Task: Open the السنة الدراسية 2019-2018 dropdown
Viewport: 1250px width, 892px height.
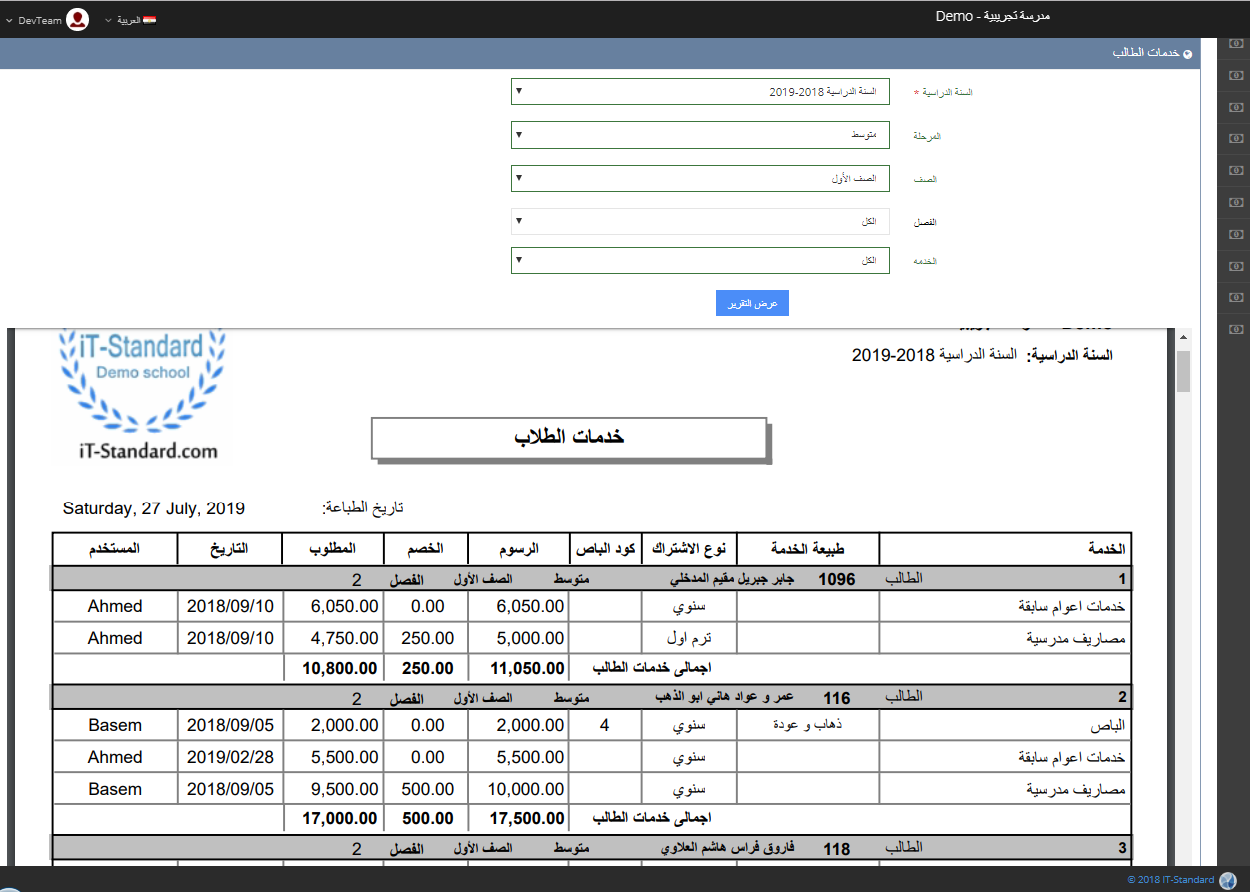Action: click(x=700, y=92)
